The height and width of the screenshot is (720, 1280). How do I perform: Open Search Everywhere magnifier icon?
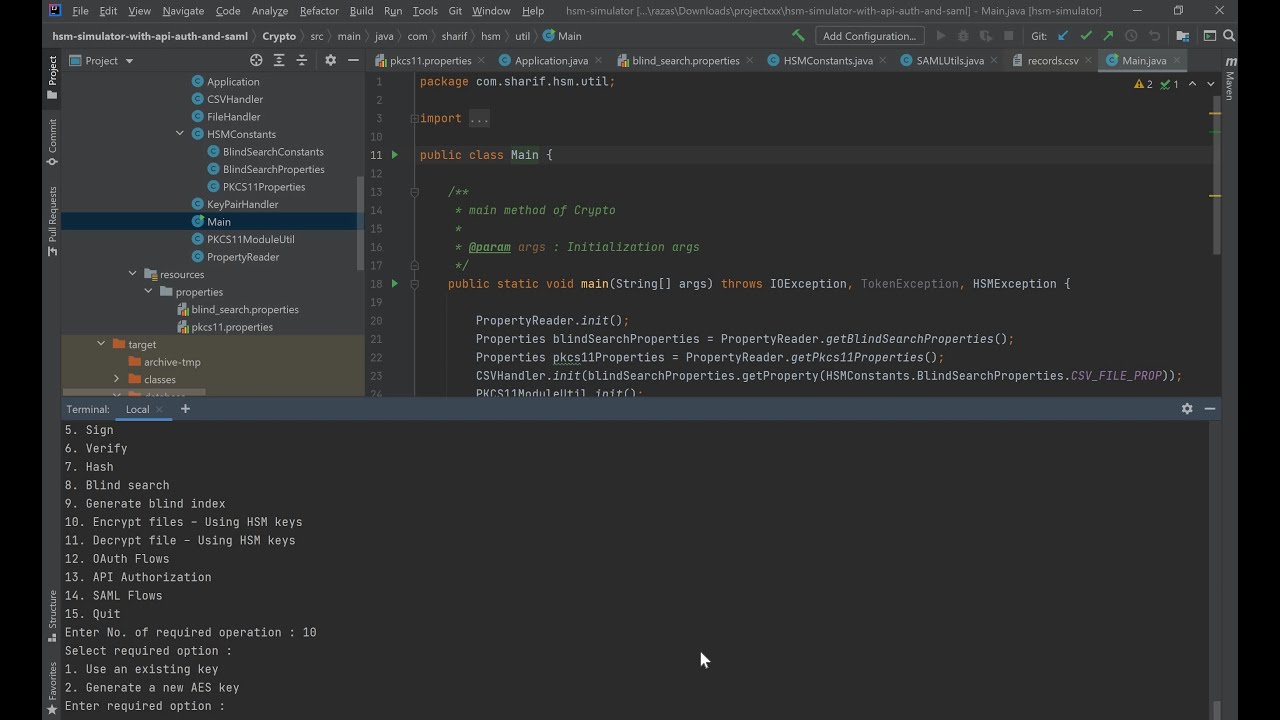tap(1230, 36)
